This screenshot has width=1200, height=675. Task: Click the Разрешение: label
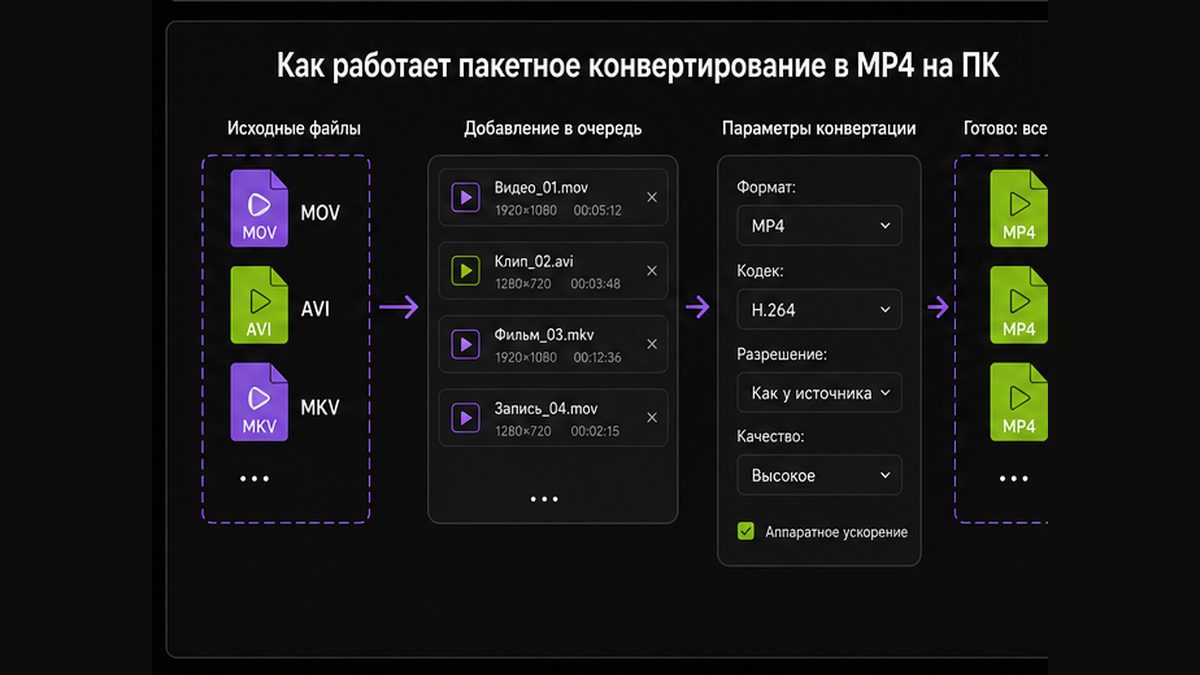(782, 354)
